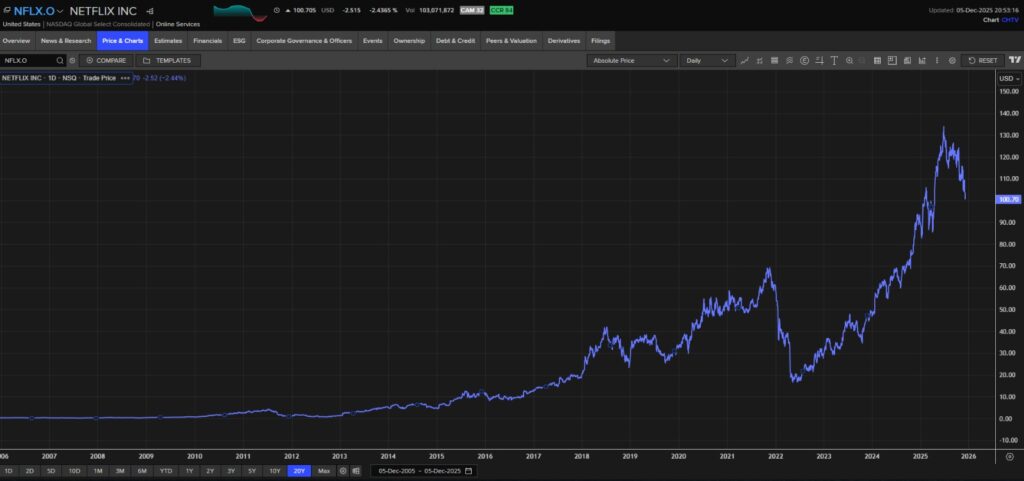Switch chart range to YTD
This screenshot has height=481, width=1024.
[x=165, y=470]
